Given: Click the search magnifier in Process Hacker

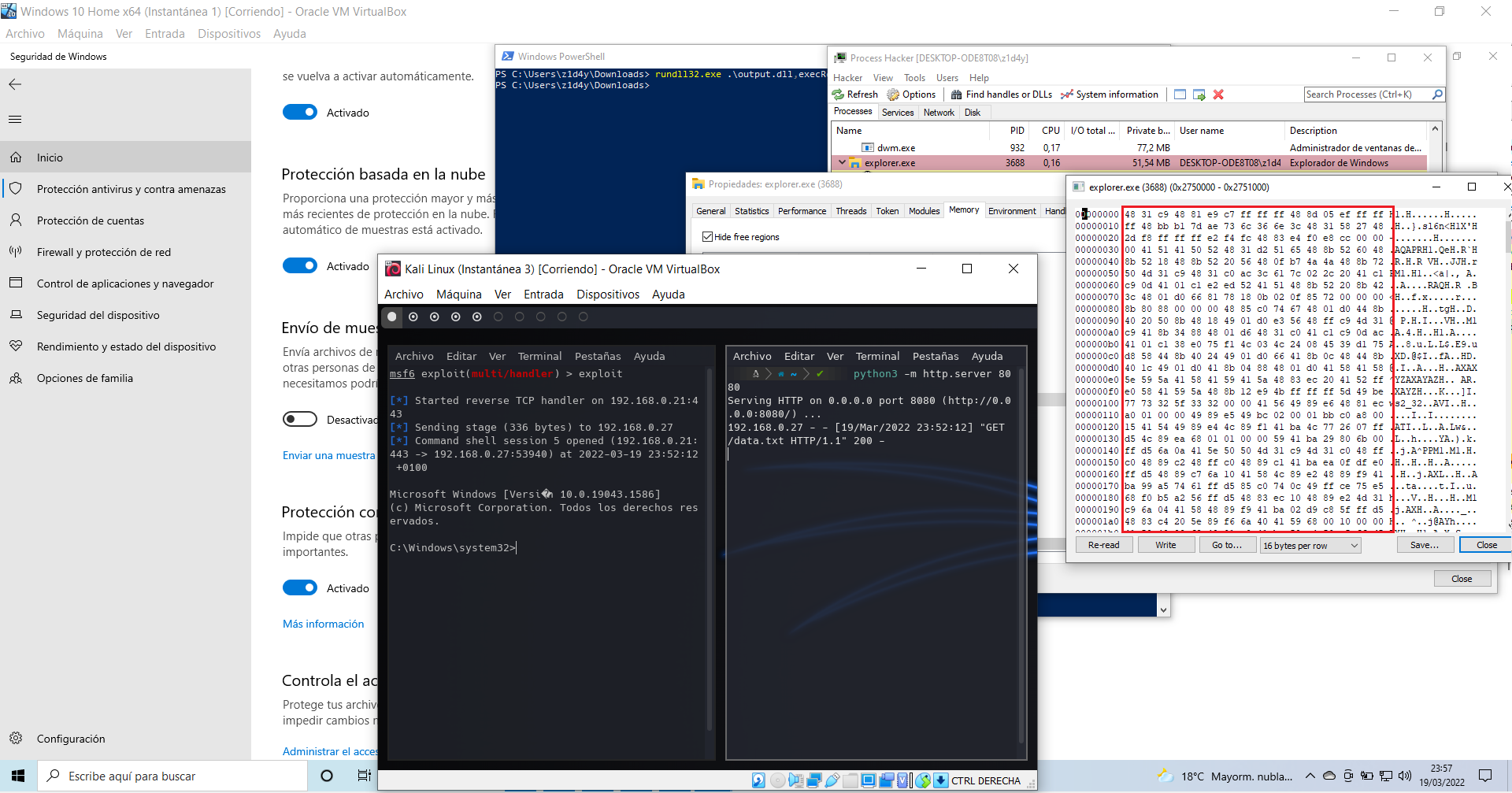Looking at the screenshot, I should [1437, 94].
